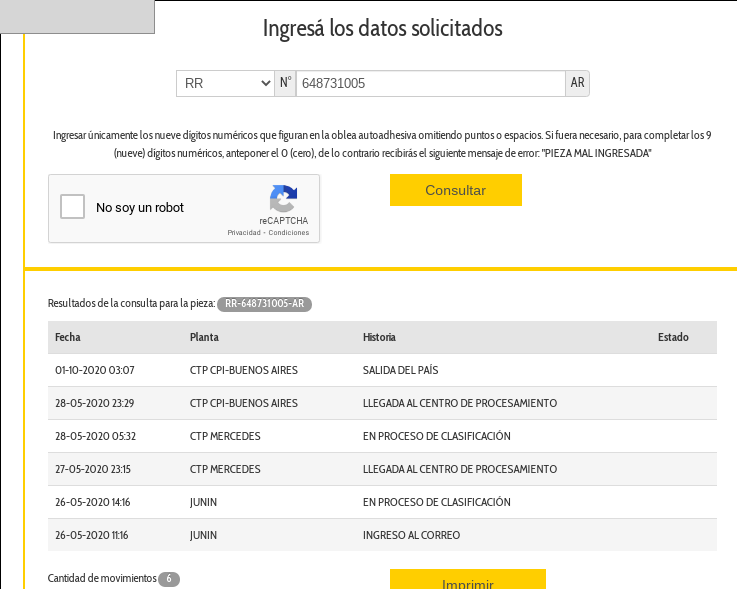Click the Estado column header

coord(673,337)
